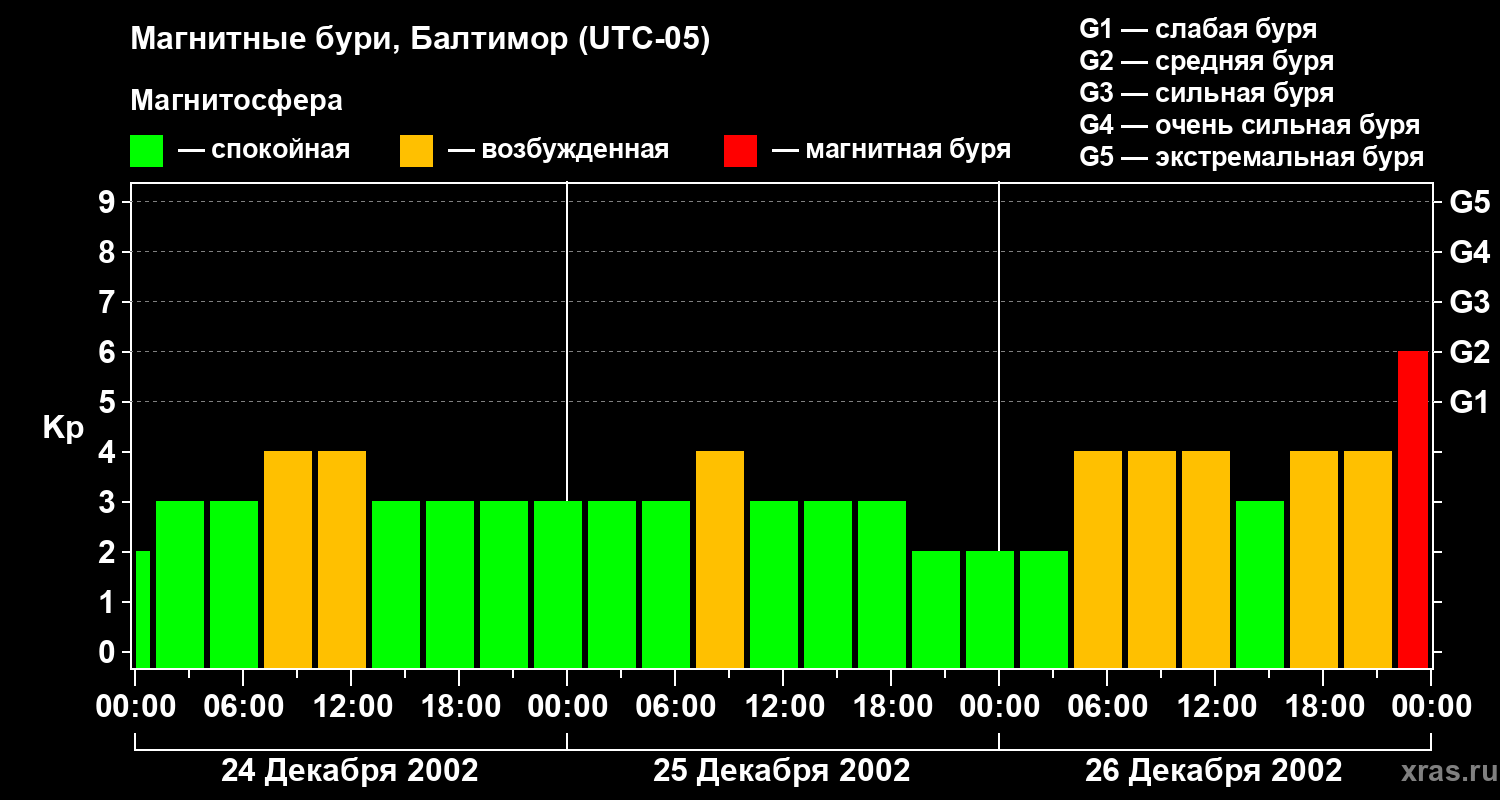
Task: Select the '24 Декабря 2002' date label
Action: tap(349, 771)
